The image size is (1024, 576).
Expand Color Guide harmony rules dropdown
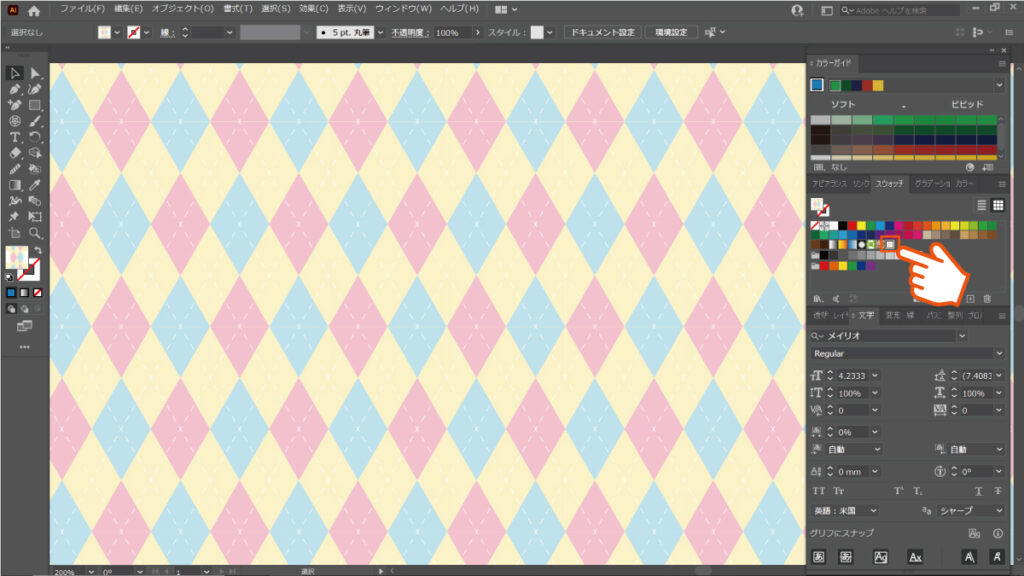click(x=999, y=85)
